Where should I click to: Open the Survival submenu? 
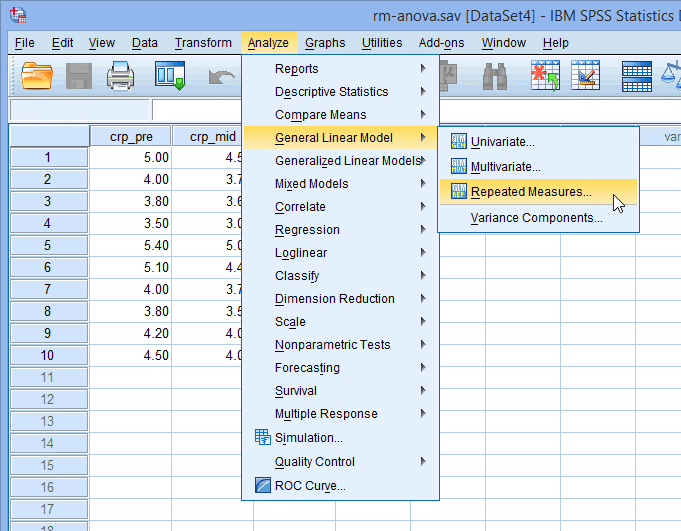(x=340, y=391)
